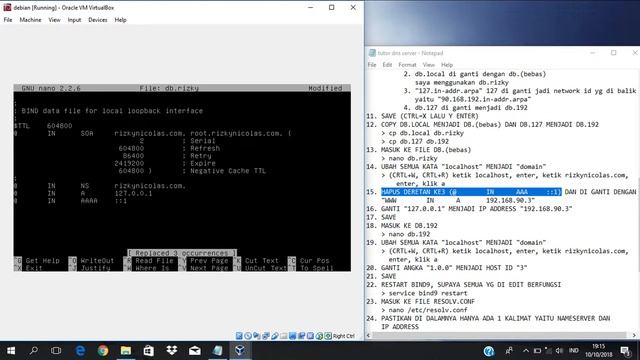Click the keyboard capture icon beside Right Ctrl
The height and width of the screenshot is (360, 640).
point(328,336)
